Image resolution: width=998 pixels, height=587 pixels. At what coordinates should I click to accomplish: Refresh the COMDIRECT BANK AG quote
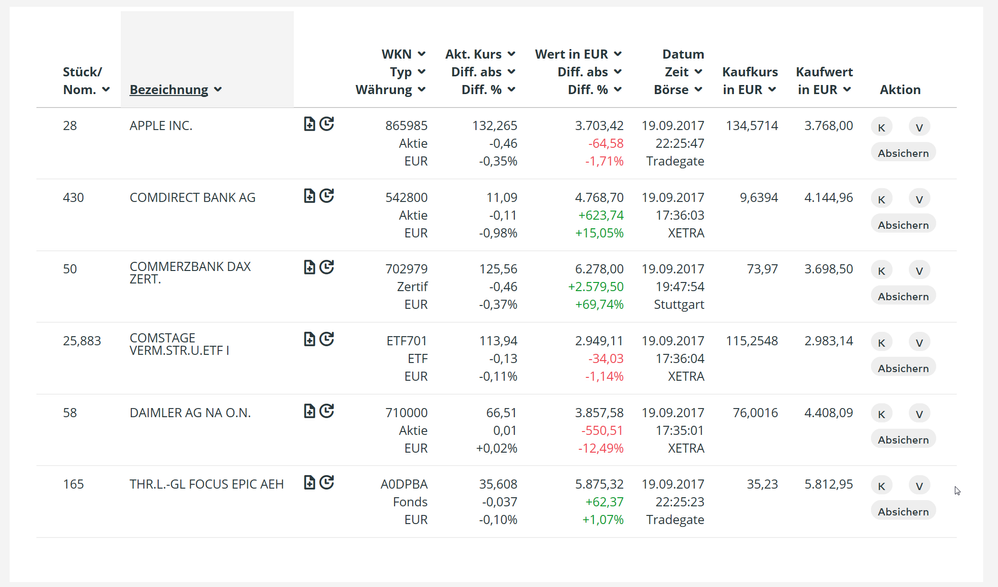click(x=327, y=196)
